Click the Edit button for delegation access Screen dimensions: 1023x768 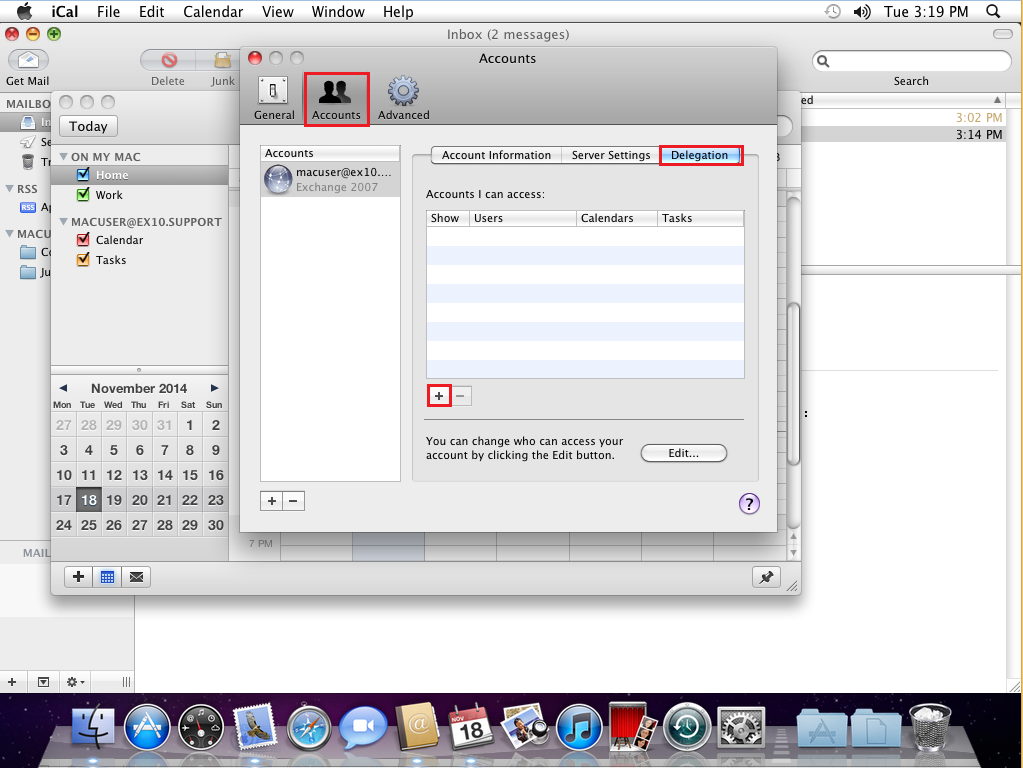[683, 452]
